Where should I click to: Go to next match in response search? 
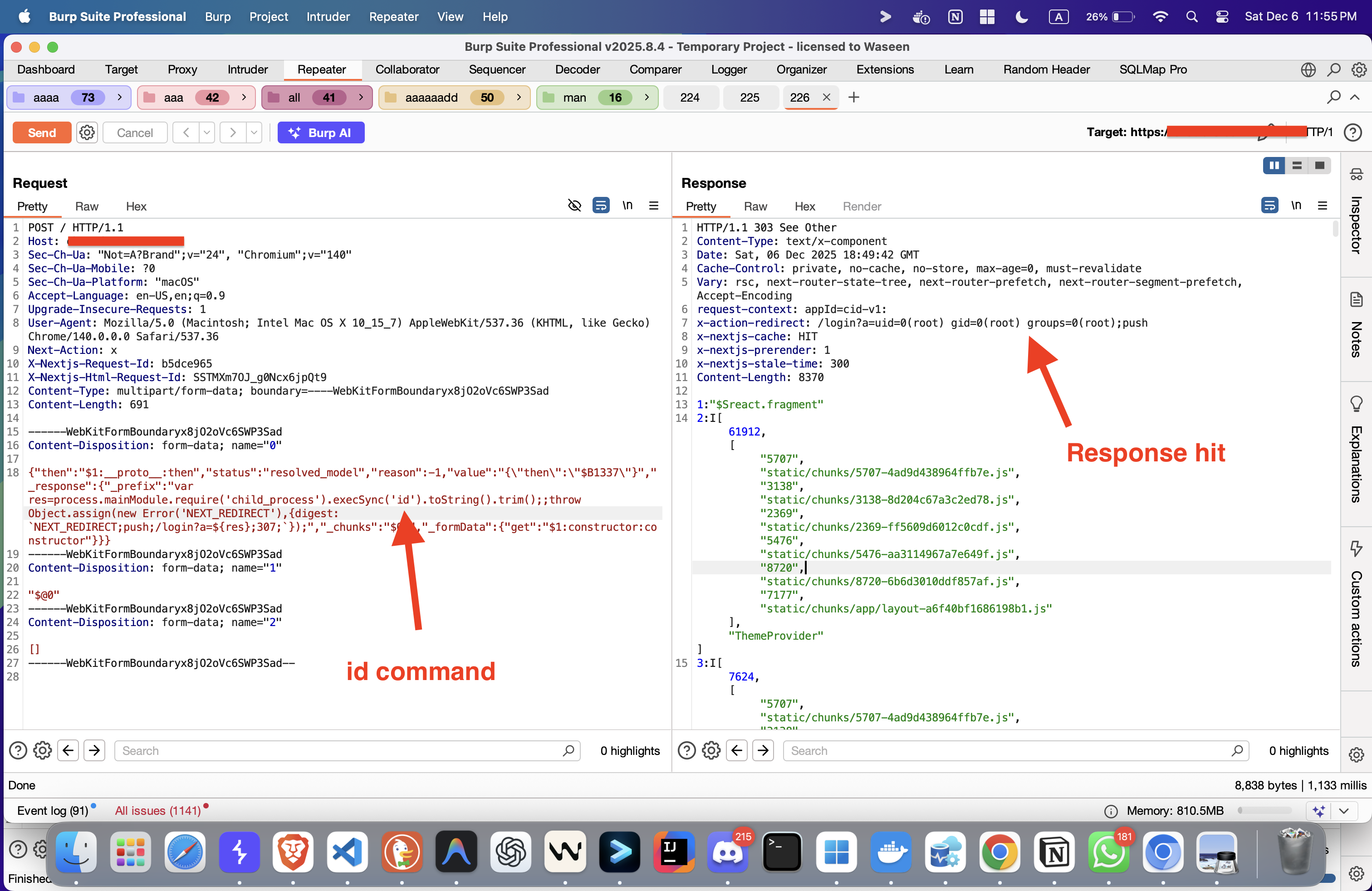click(763, 750)
